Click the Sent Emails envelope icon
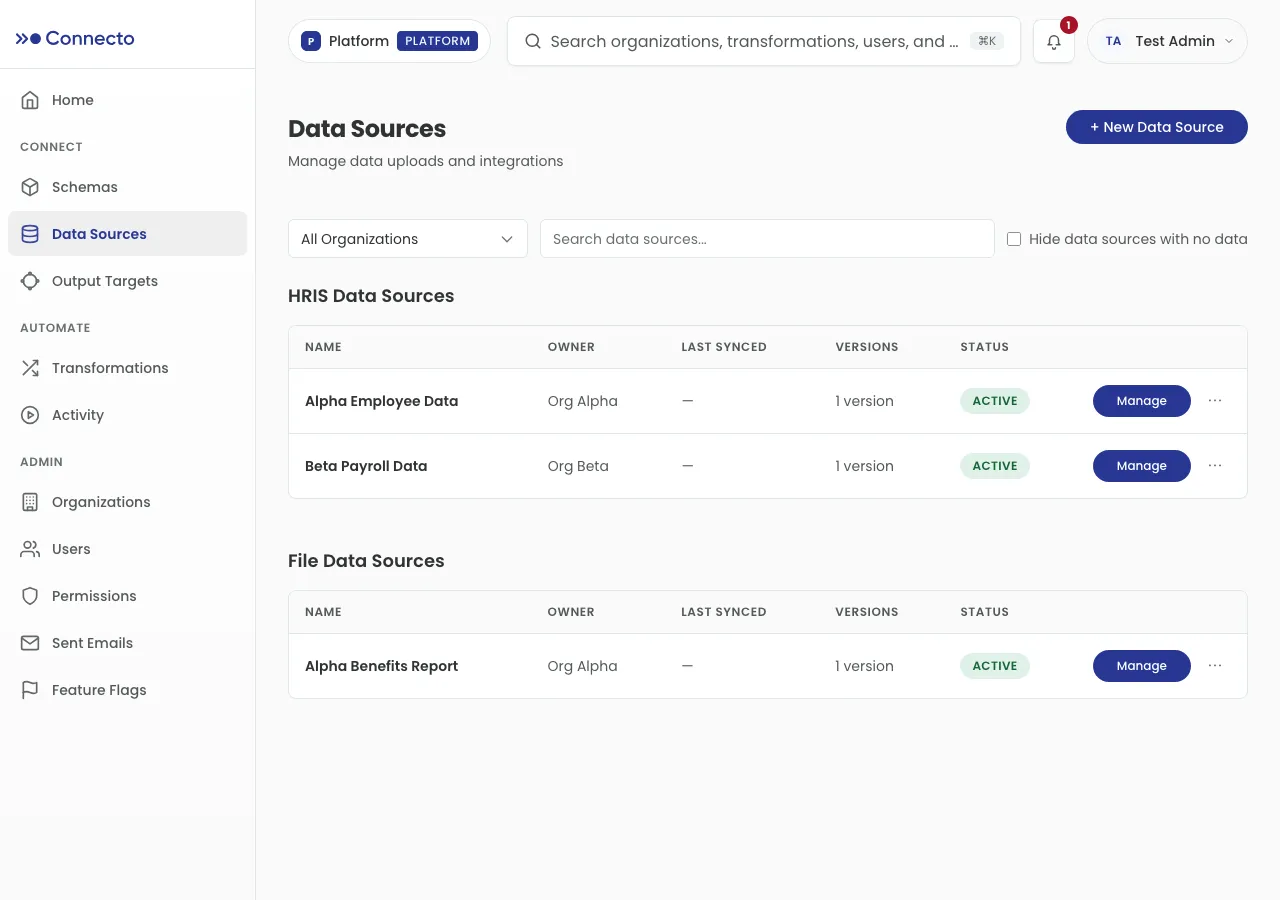The image size is (1280, 900). [x=30, y=643]
